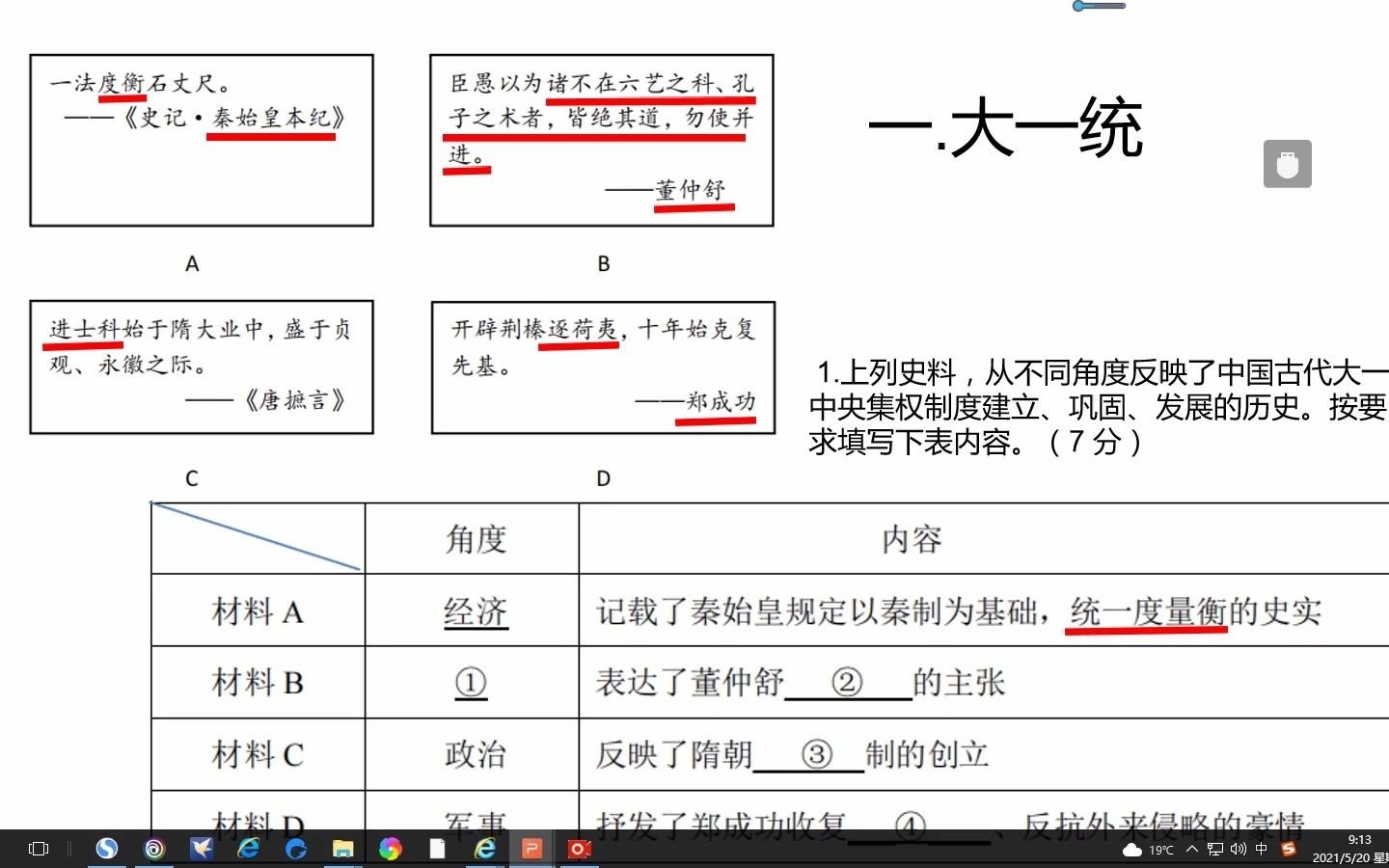The height and width of the screenshot is (868, 1389).
Task: Click blank ① in 材料 B row
Action: click(471, 683)
